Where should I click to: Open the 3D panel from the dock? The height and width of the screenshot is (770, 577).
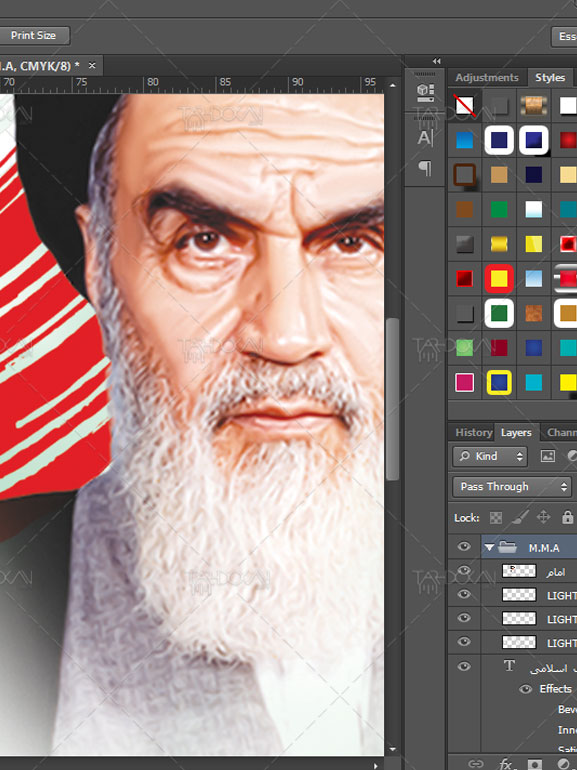(x=425, y=92)
